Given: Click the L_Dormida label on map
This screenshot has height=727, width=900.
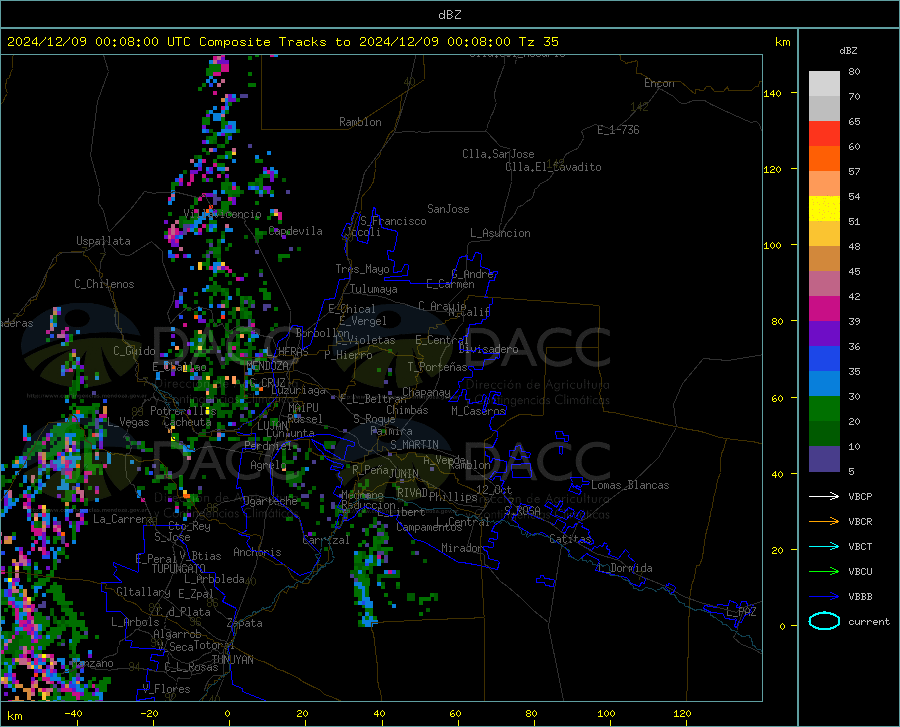Looking at the screenshot, I should (x=625, y=568).
